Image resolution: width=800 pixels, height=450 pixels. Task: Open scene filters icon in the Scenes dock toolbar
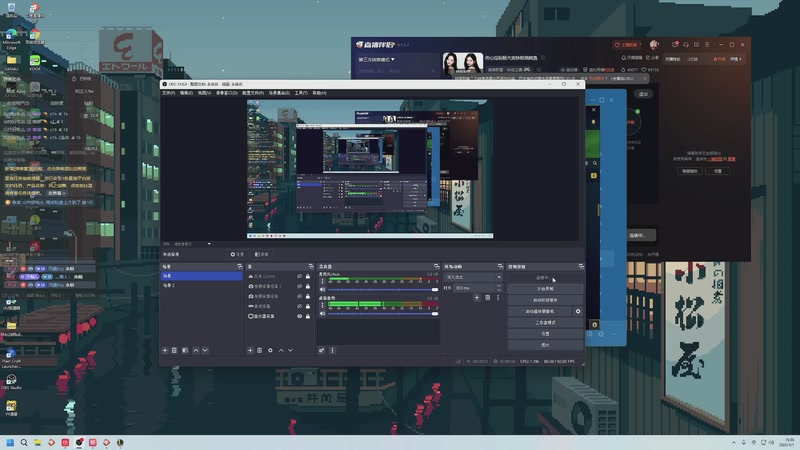coord(185,351)
